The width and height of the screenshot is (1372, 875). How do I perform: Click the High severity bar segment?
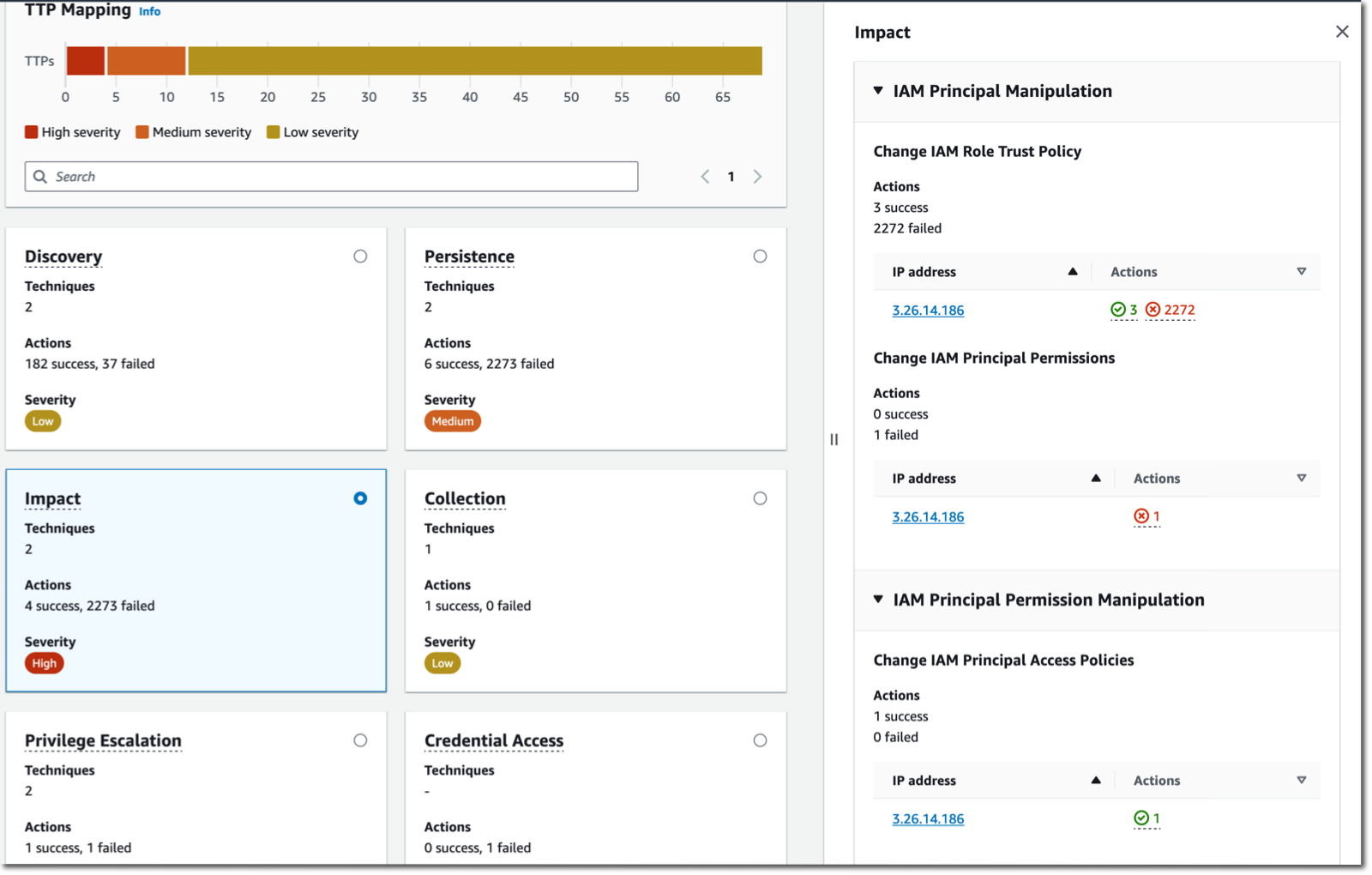coord(86,61)
